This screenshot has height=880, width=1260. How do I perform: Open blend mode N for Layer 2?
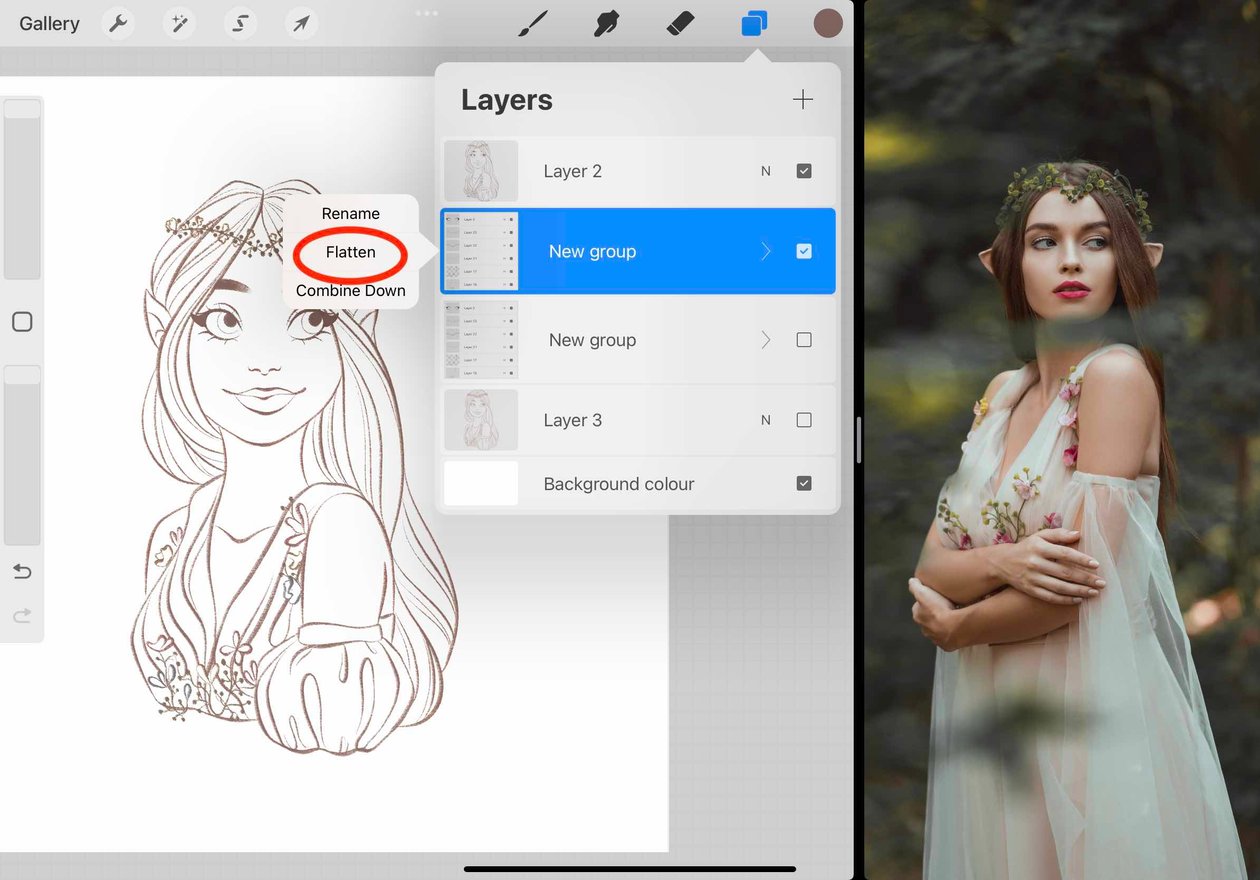pos(766,171)
